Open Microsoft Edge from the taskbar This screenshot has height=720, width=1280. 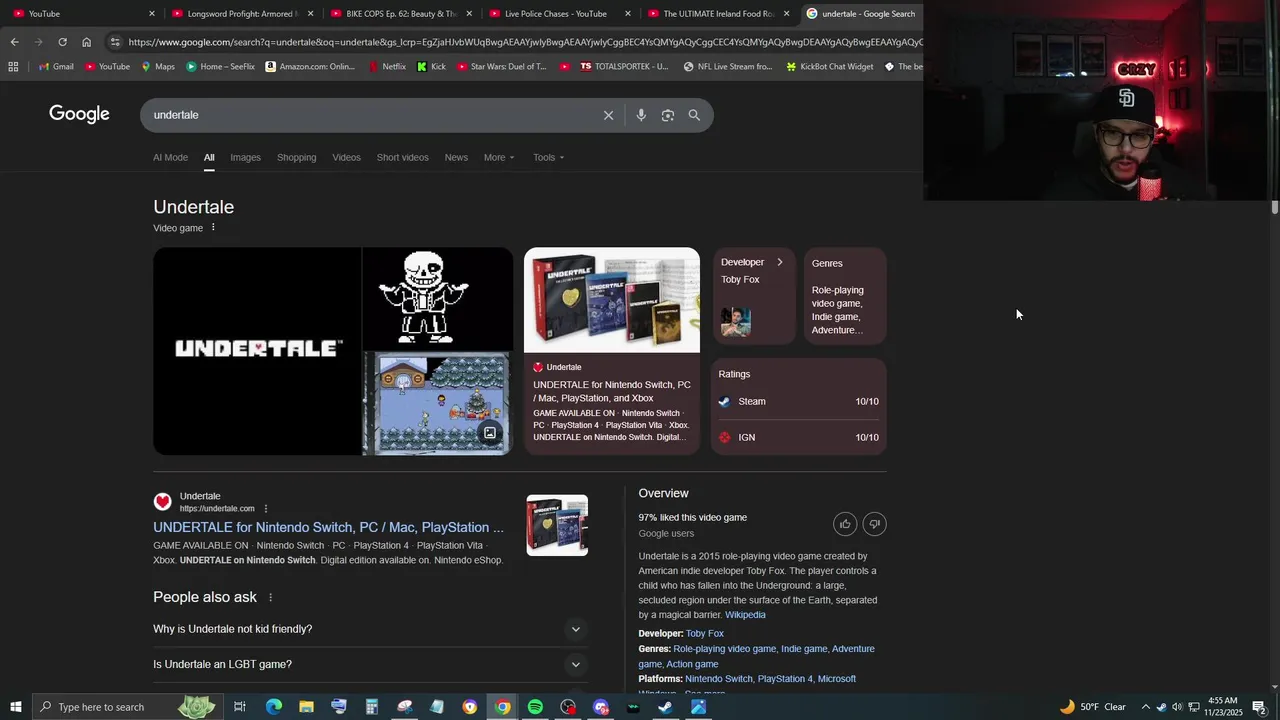(x=273, y=707)
